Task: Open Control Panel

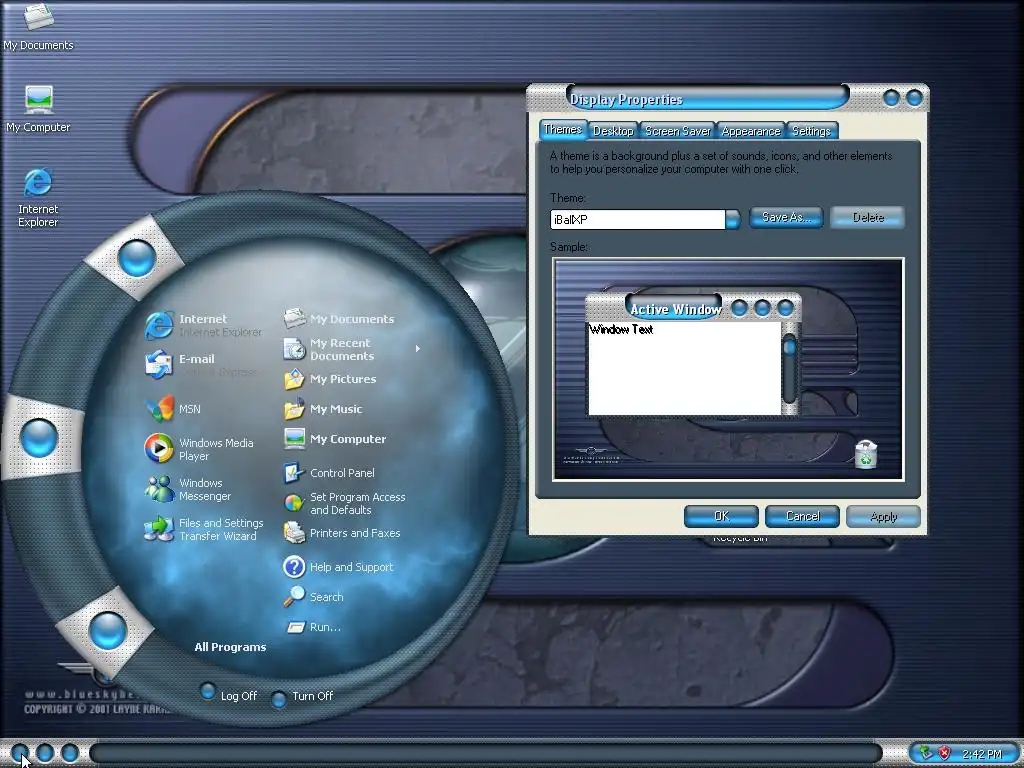Action: tap(328, 473)
